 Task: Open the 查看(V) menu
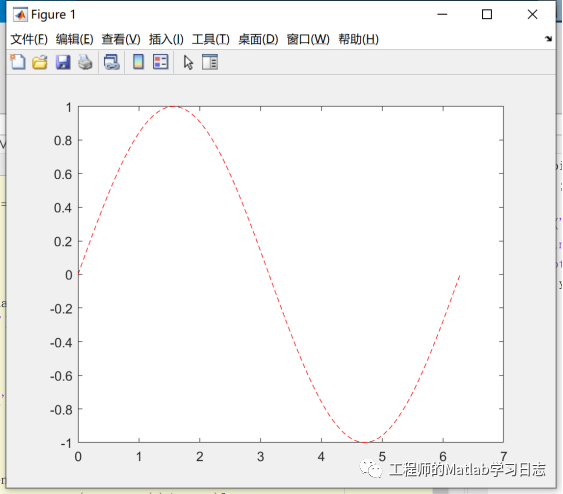(121, 39)
